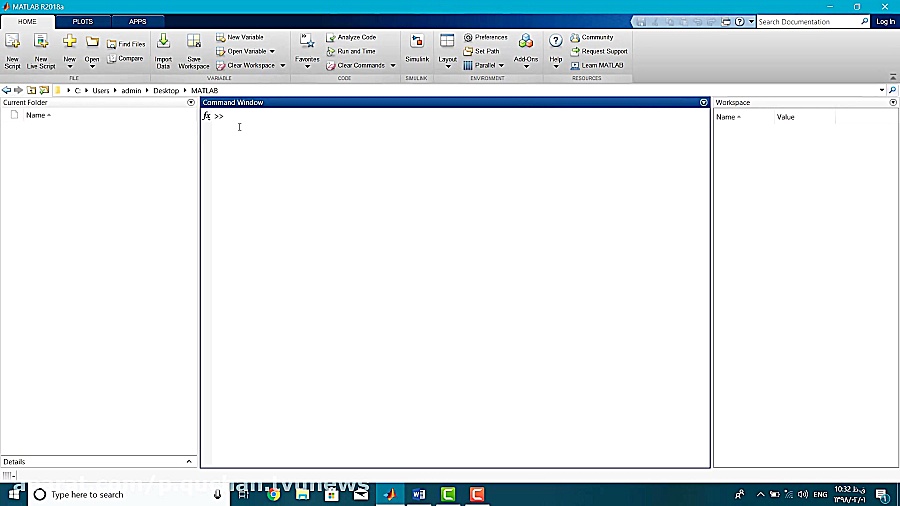The height and width of the screenshot is (506, 900).
Task: Select 'MATLAB' in the address path
Action: (x=204, y=91)
